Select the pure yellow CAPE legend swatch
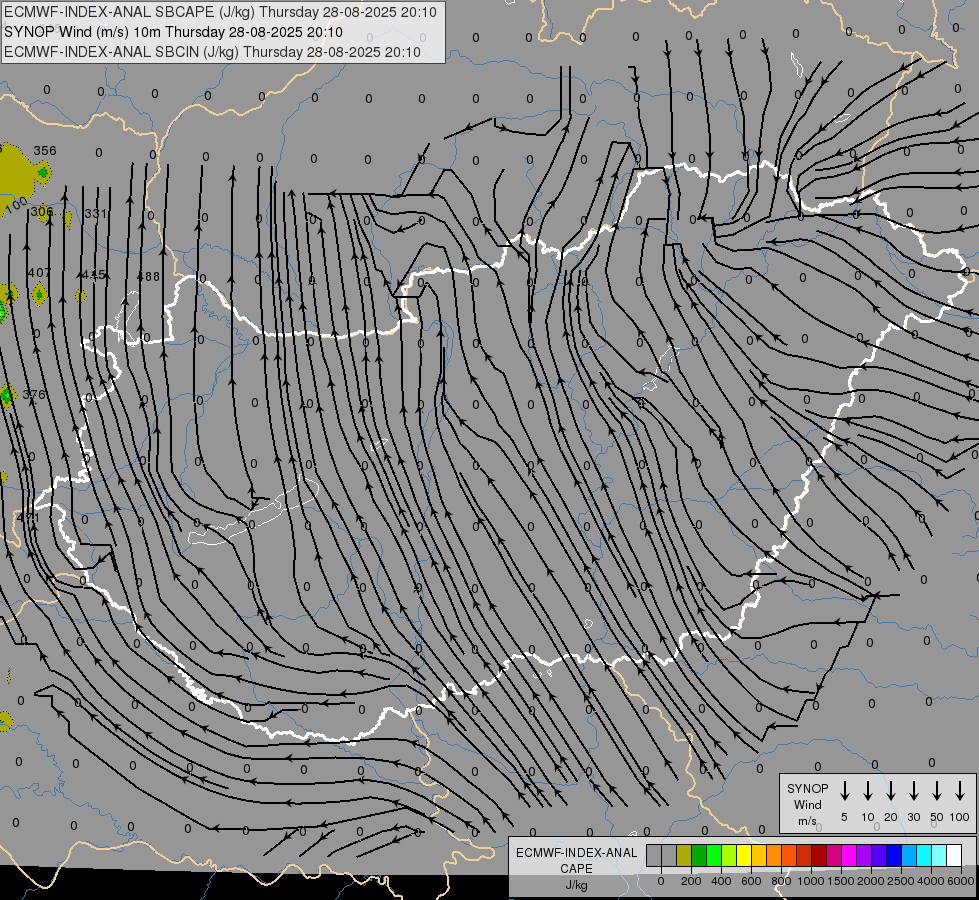This screenshot has width=979, height=900. (744, 855)
